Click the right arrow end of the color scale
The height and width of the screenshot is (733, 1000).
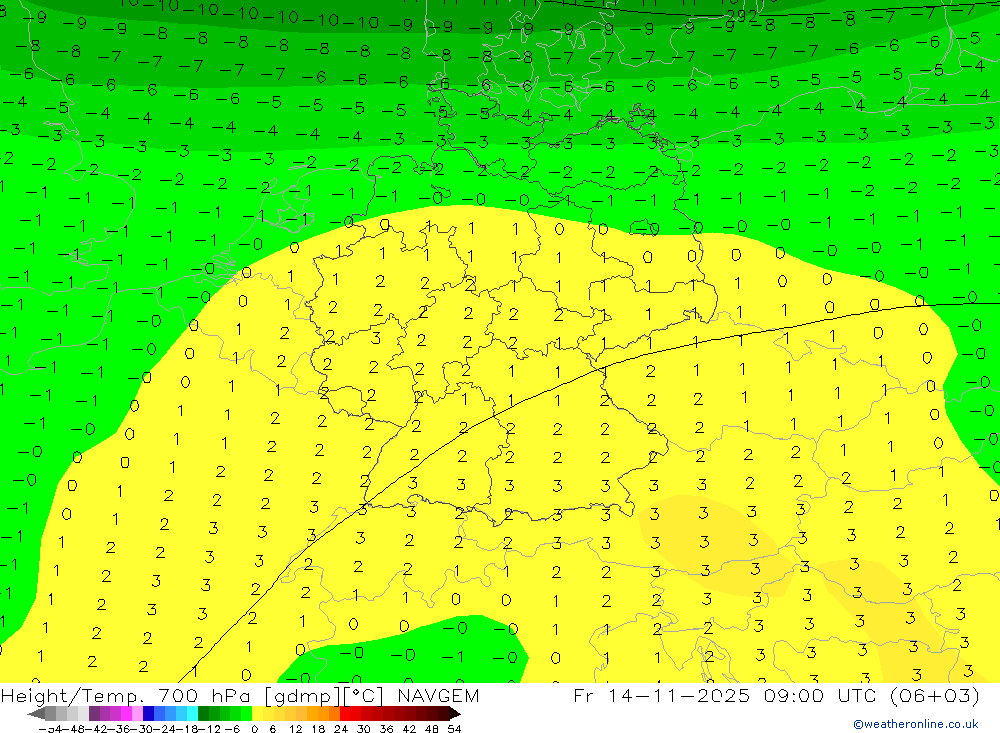[x=455, y=714]
